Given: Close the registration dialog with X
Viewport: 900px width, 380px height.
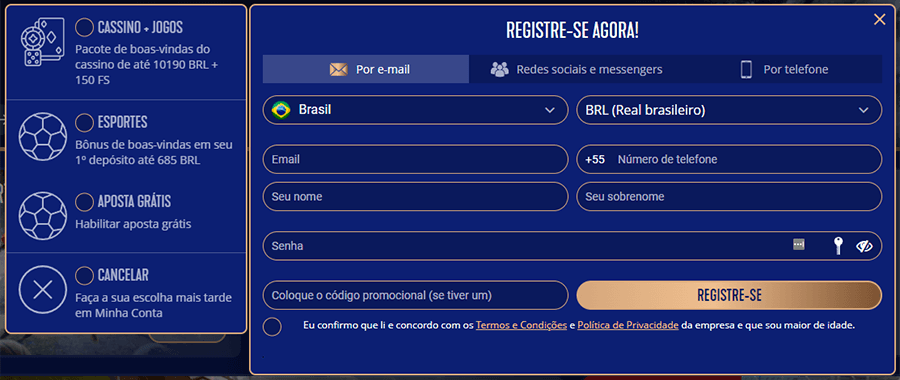Looking at the screenshot, I should pyautogui.click(x=879, y=20).
